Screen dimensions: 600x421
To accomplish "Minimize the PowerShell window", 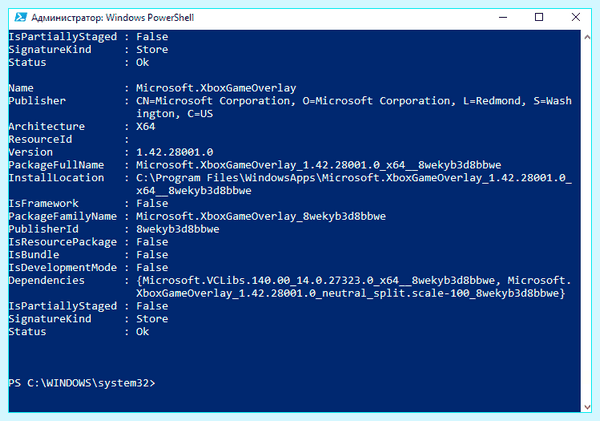I will click(x=503, y=17).
